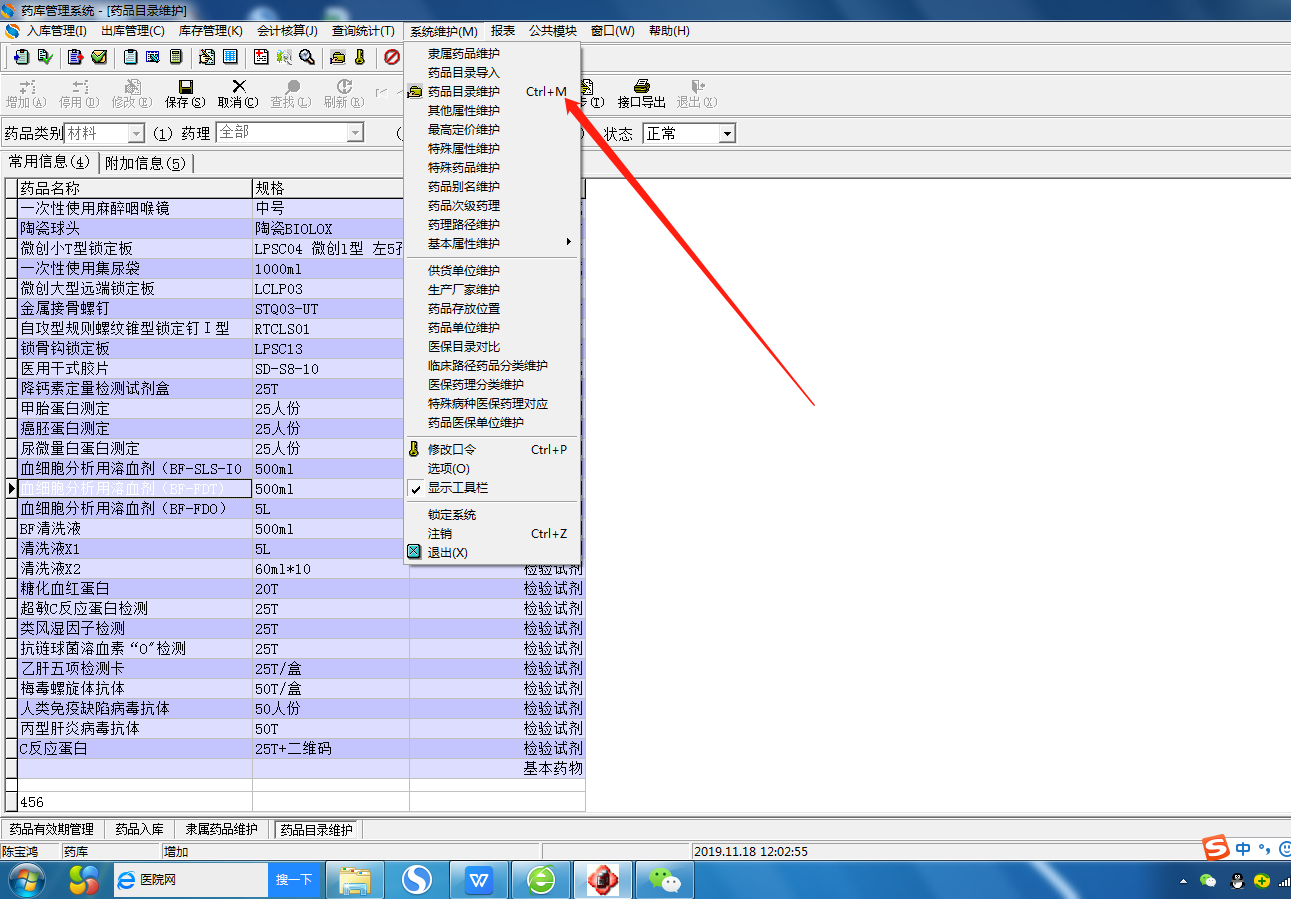1291x899 pixels.
Task: Click the red-cross document toolbar icon
Action: 261,57
